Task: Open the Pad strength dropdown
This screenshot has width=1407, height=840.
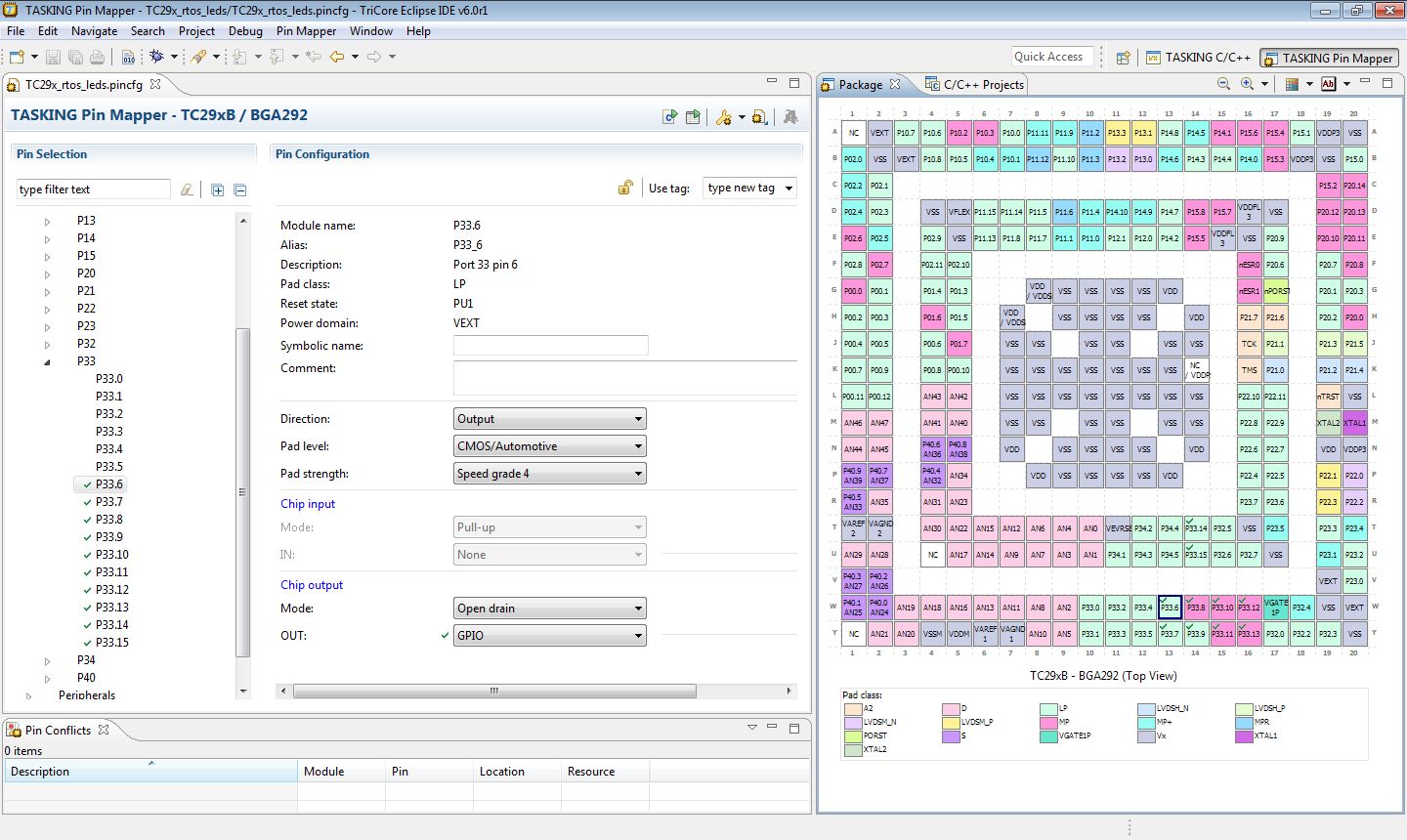Action: pyautogui.click(x=549, y=474)
